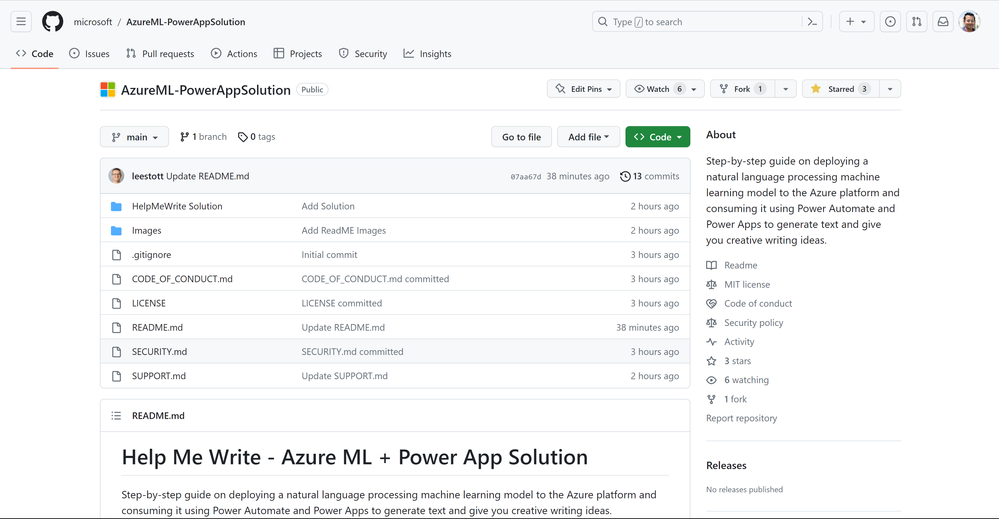Screen dimensions: 999x519
Task: Open the command palette icon
Action: [x=812, y=22]
